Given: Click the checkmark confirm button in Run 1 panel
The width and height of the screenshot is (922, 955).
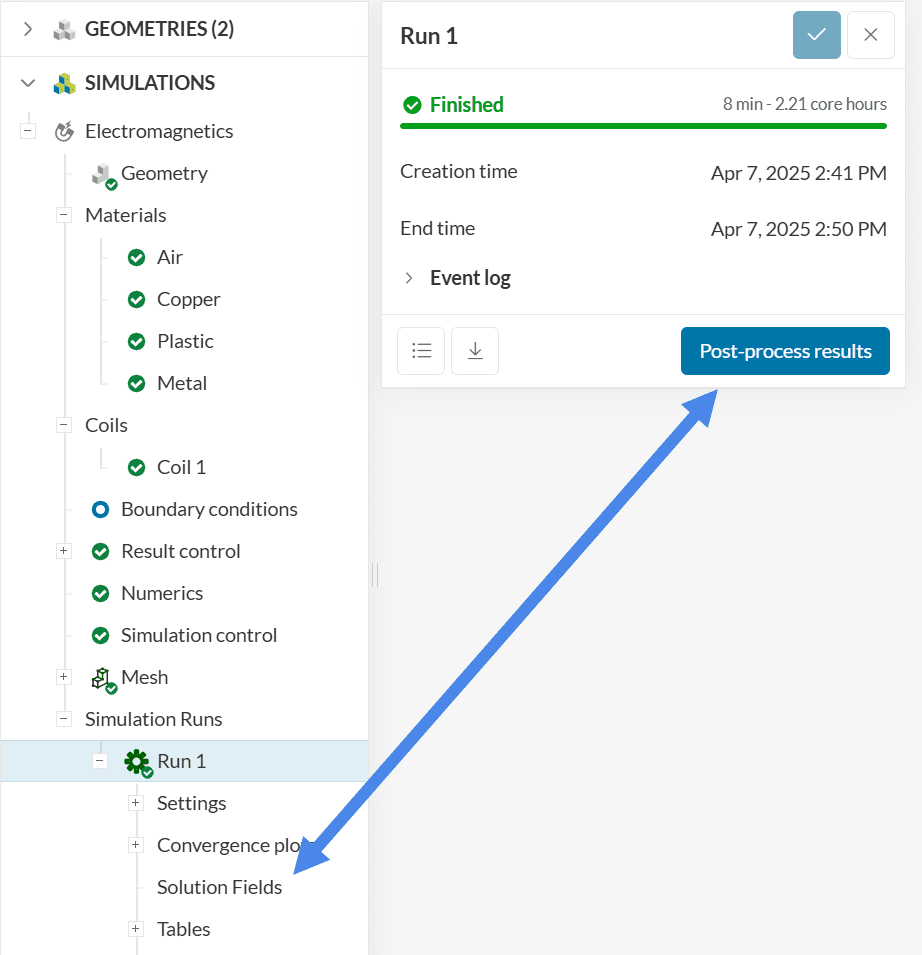Looking at the screenshot, I should 817,35.
